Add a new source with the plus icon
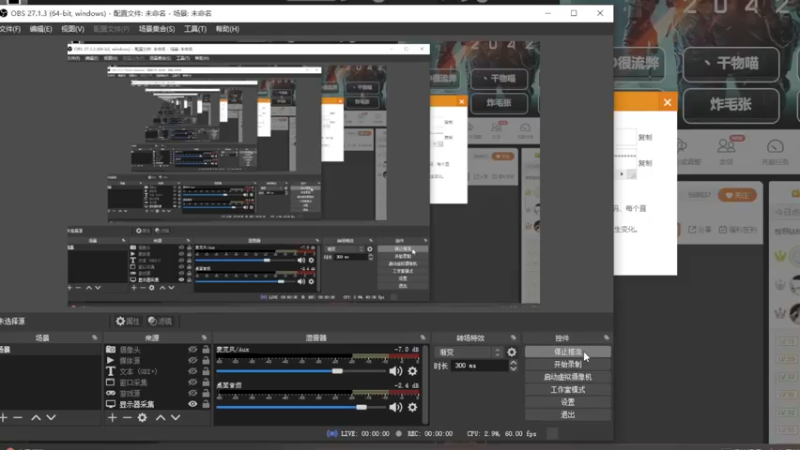This screenshot has width=800, height=450. click(x=112, y=417)
